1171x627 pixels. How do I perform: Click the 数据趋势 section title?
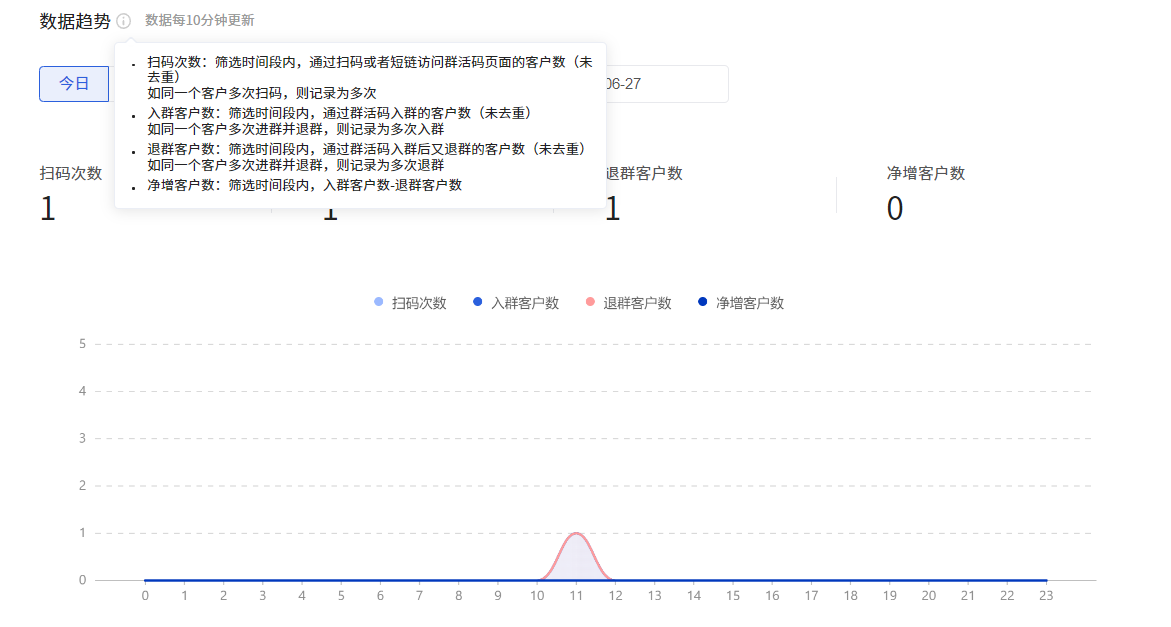click(x=75, y=21)
